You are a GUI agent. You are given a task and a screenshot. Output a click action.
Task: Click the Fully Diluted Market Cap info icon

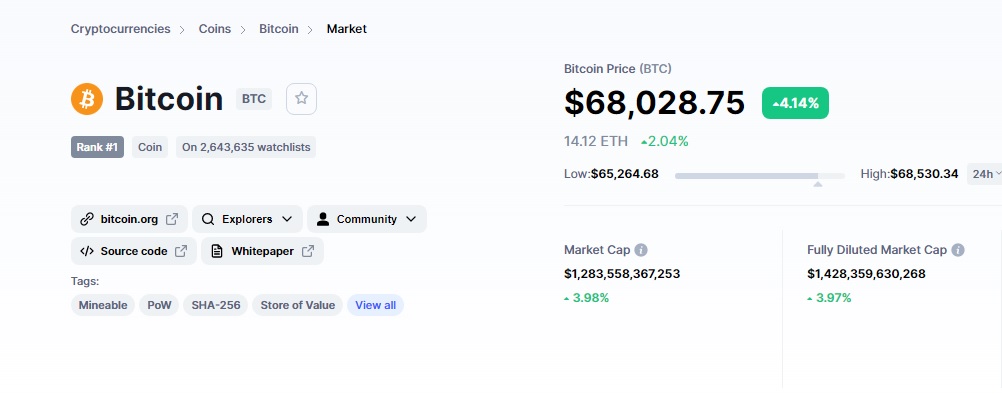pyautogui.click(x=957, y=250)
